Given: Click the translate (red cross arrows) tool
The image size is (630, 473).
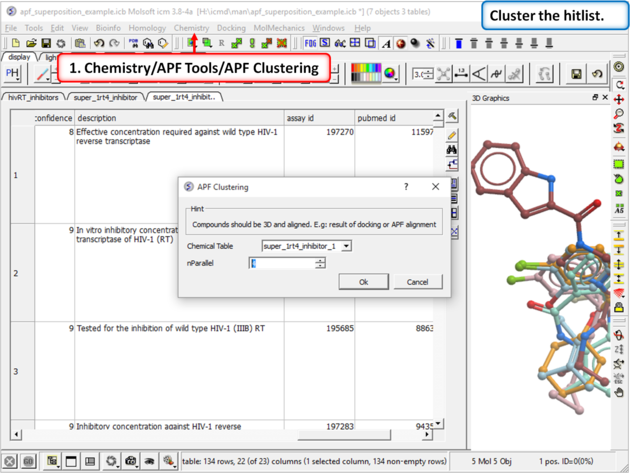Looking at the screenshot, I should pyautogui.click(x=620, y=100).
